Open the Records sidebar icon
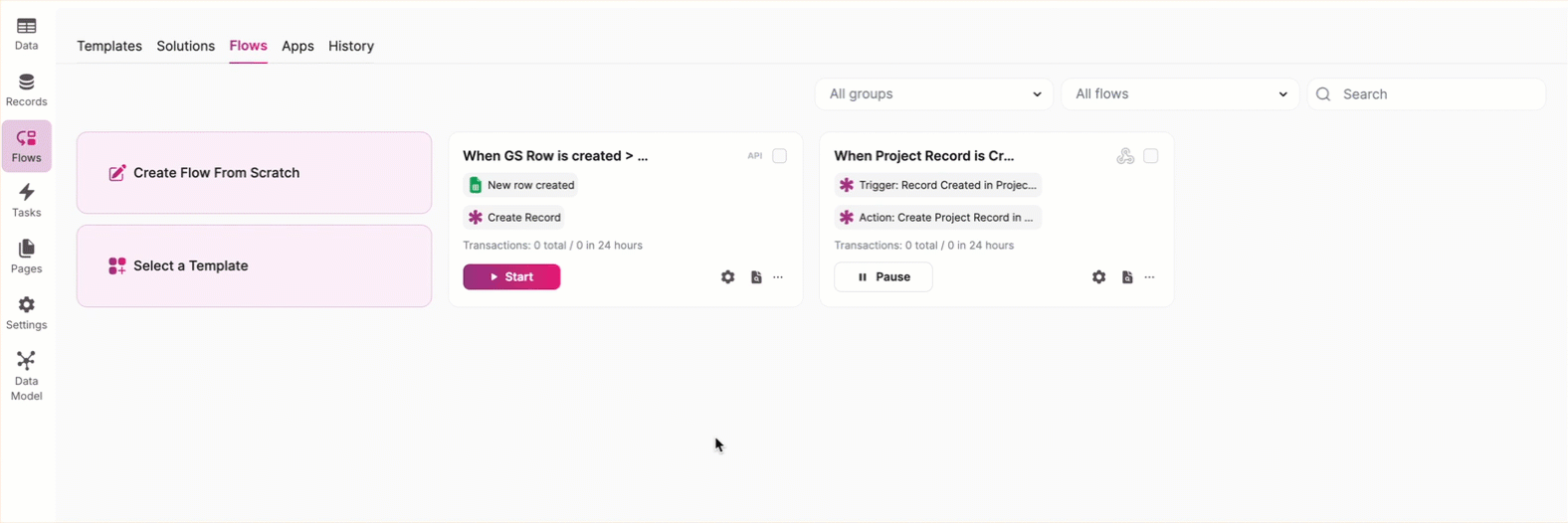This screenshot has height=523, width=1568. click(27, 89)
